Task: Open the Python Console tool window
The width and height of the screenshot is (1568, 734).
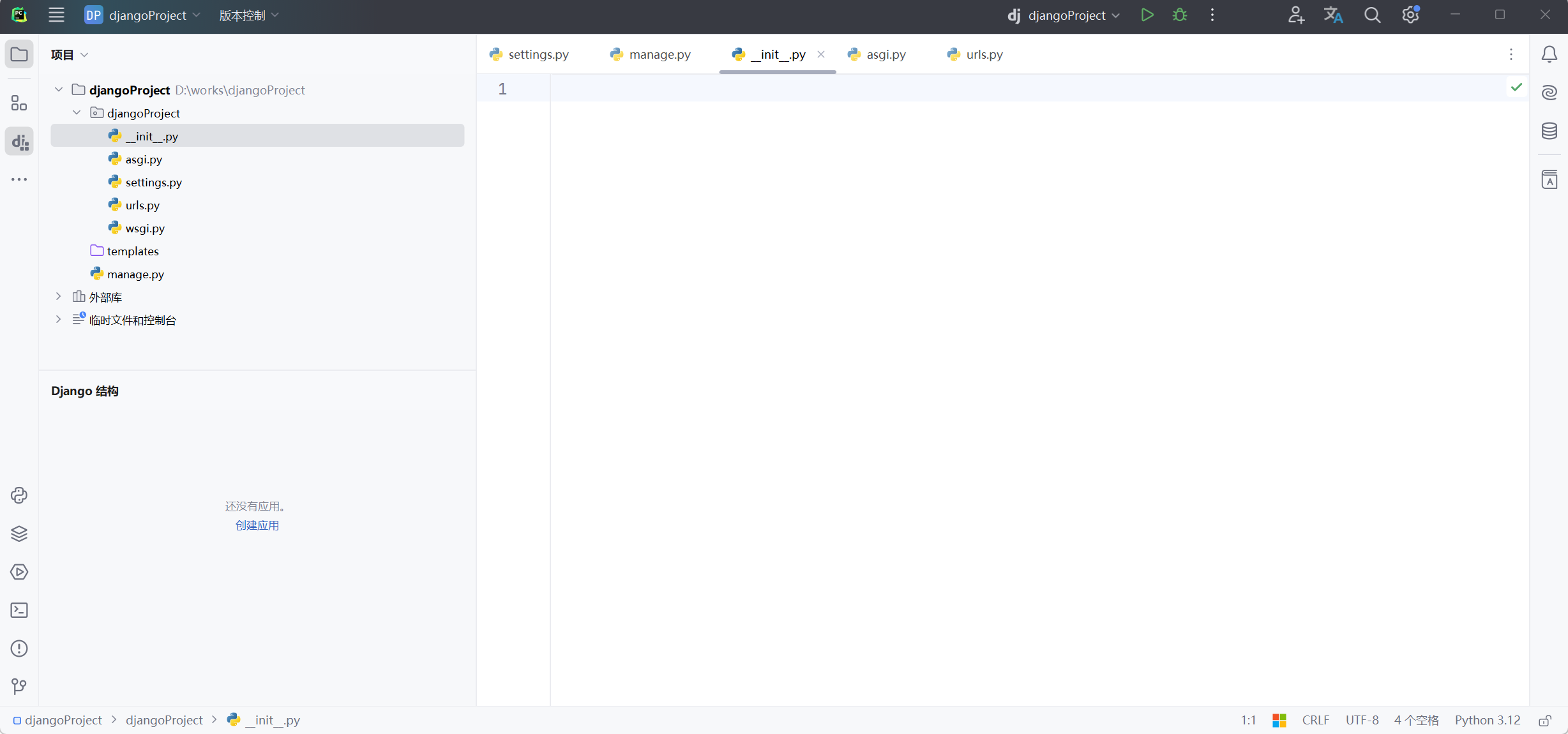Action: click(19, 495)
